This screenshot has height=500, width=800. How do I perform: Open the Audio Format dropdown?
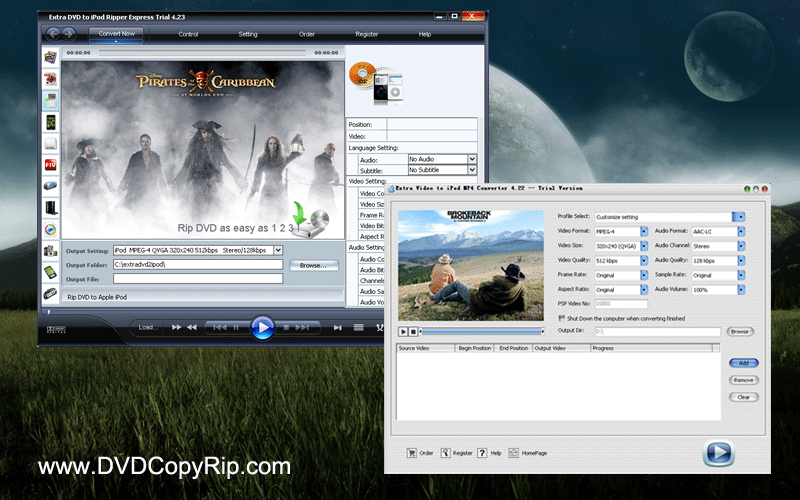pyautogui.click(x=741, y=232)
